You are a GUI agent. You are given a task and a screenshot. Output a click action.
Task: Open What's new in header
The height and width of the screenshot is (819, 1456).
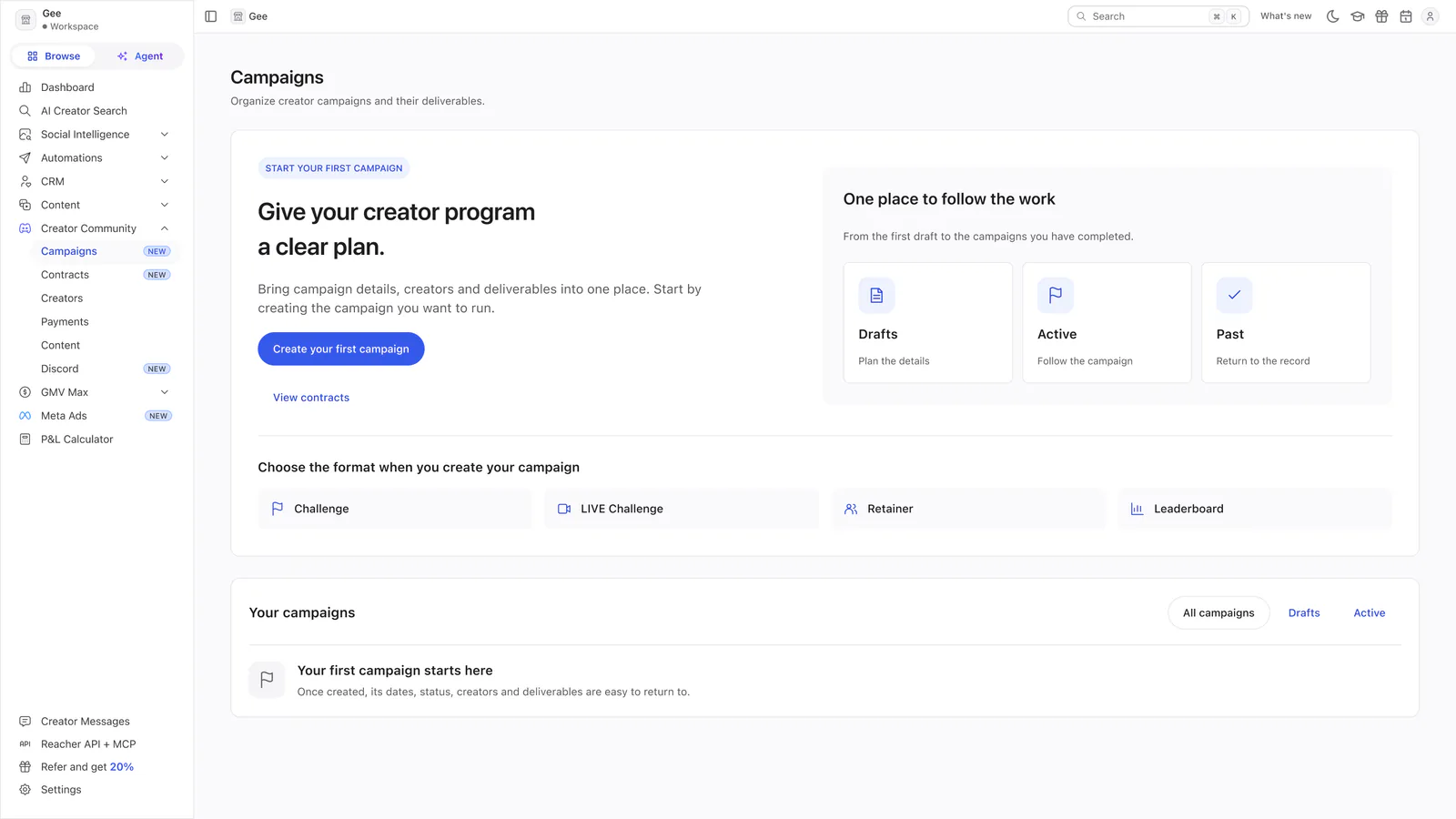coord(1286,16)
